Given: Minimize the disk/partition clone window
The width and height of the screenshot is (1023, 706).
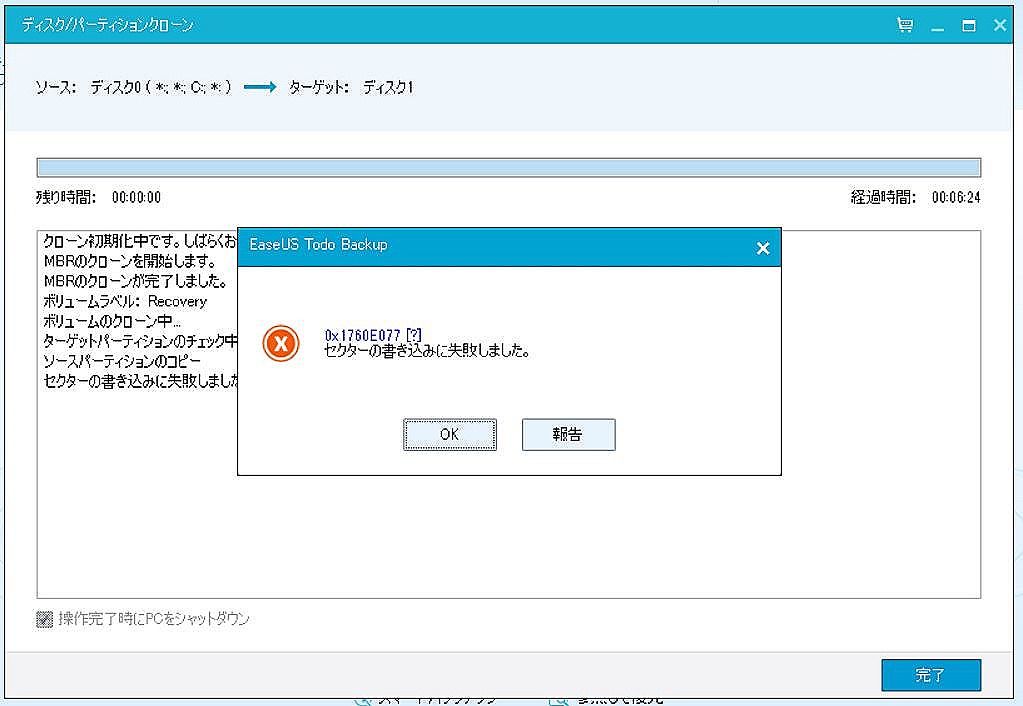Looking at the screenshot, I should [938, 27].
